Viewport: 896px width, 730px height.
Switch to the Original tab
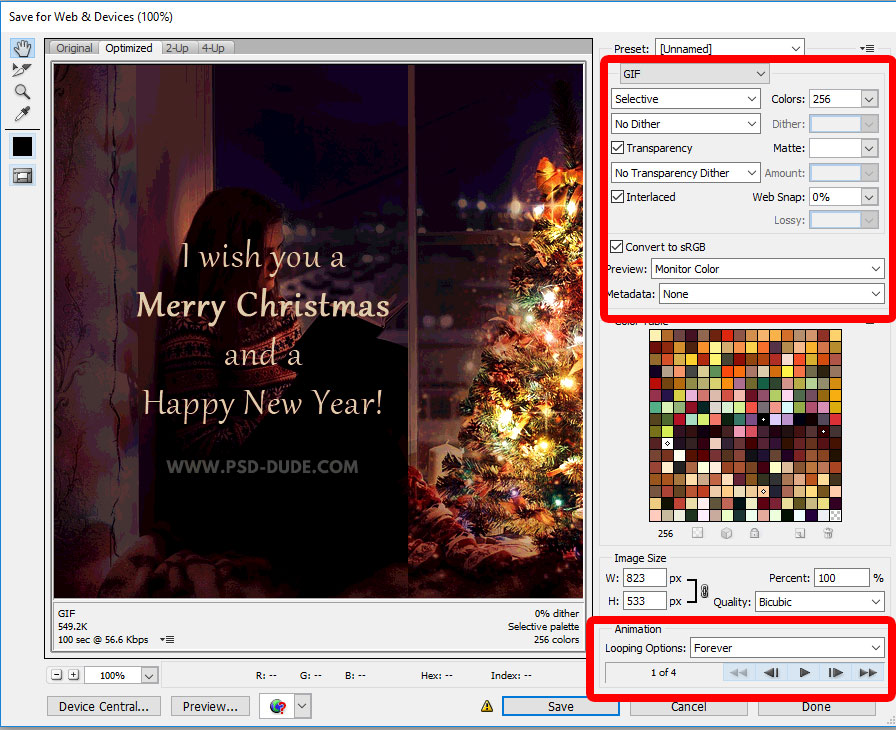tap(74, 48)
